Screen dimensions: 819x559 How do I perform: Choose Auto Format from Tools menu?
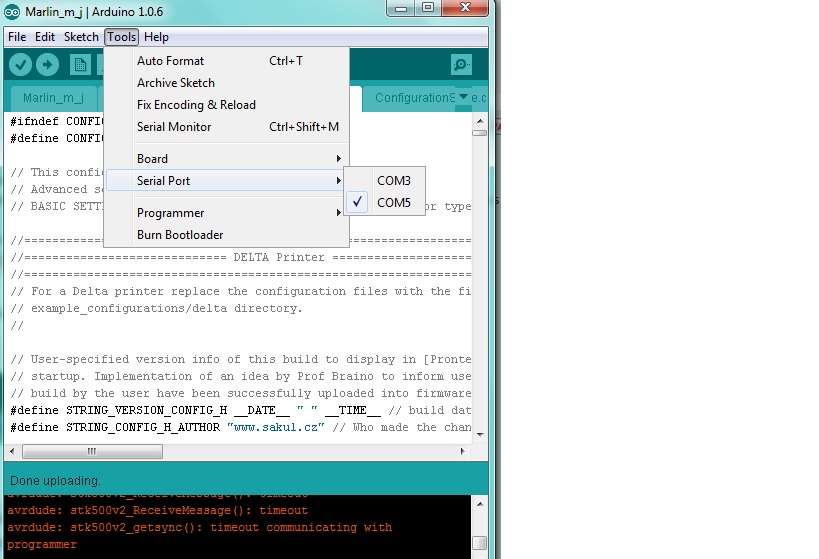(170, 61)
